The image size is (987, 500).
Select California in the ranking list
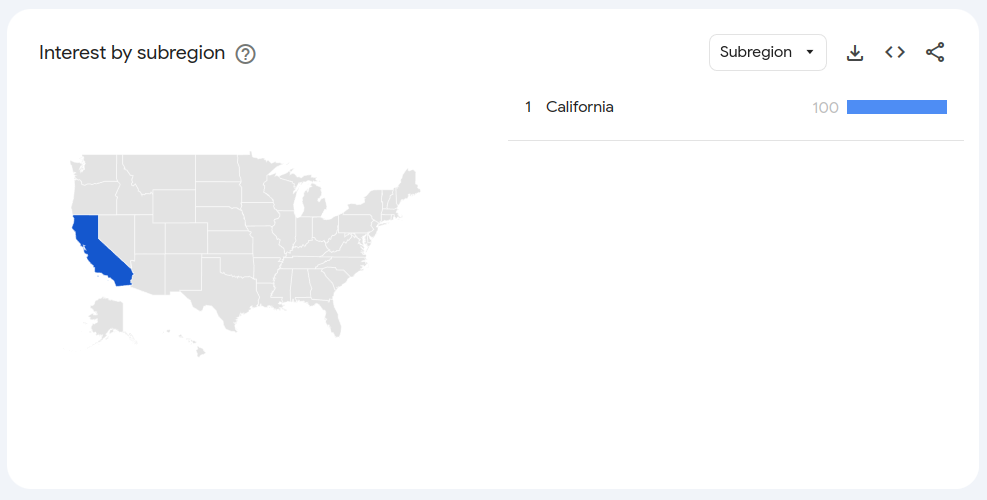tap(580, 107)
